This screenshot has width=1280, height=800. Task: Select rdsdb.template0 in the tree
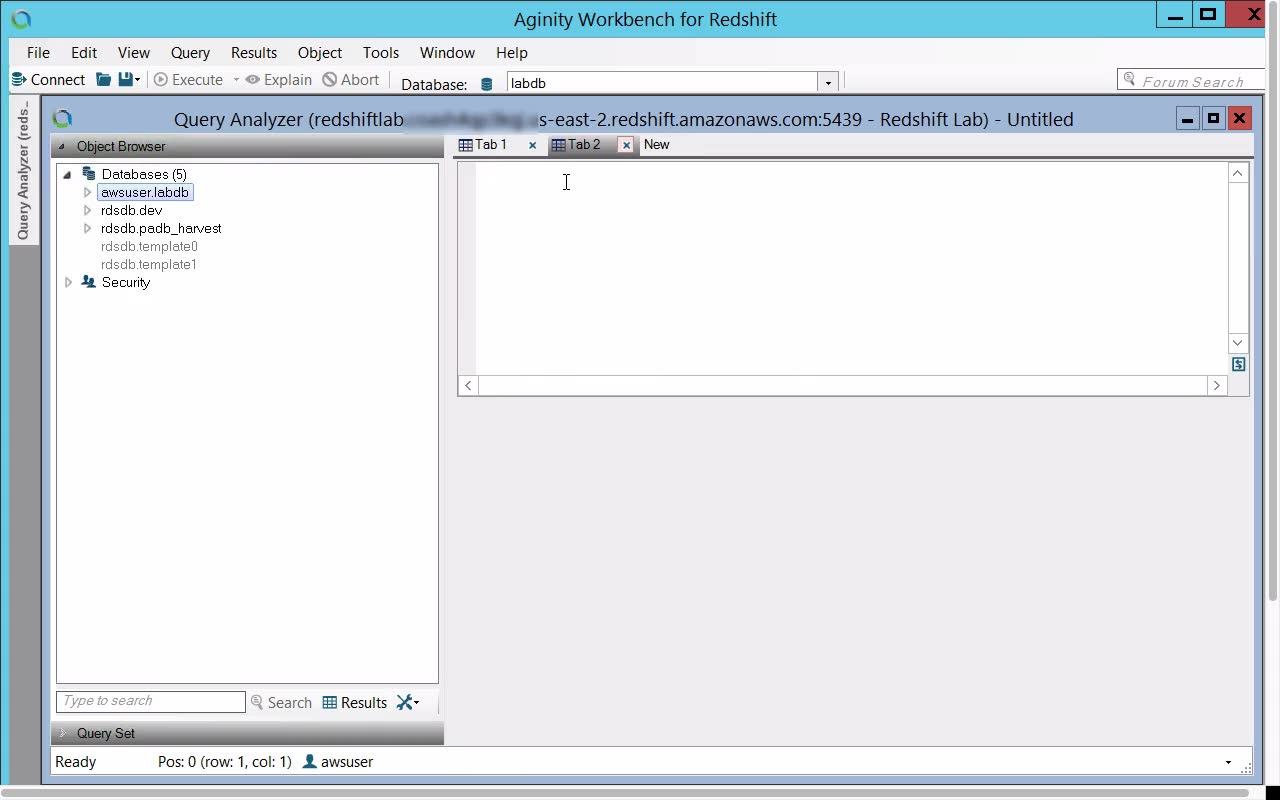tap(149, 246)
